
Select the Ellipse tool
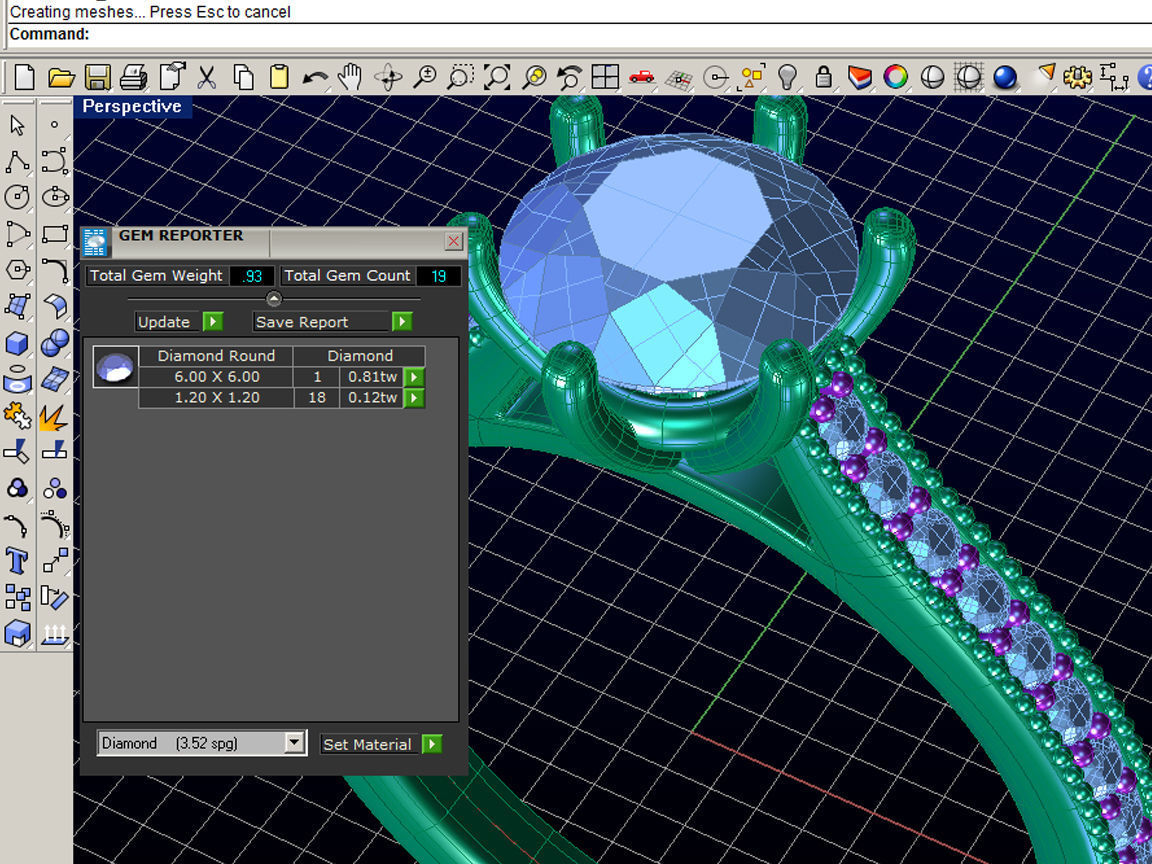click(54, 198)
